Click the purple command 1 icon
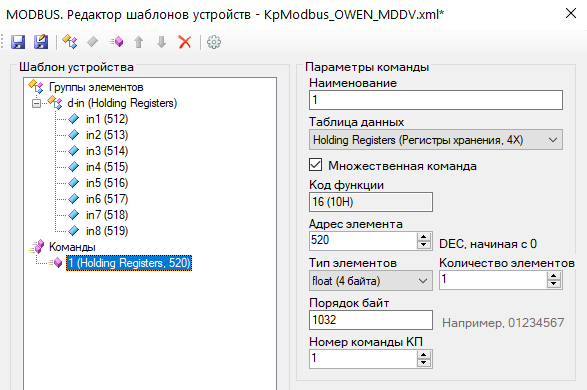Image resolution: width=587 pixels, height=390 pixels. (x=56, y=263)
